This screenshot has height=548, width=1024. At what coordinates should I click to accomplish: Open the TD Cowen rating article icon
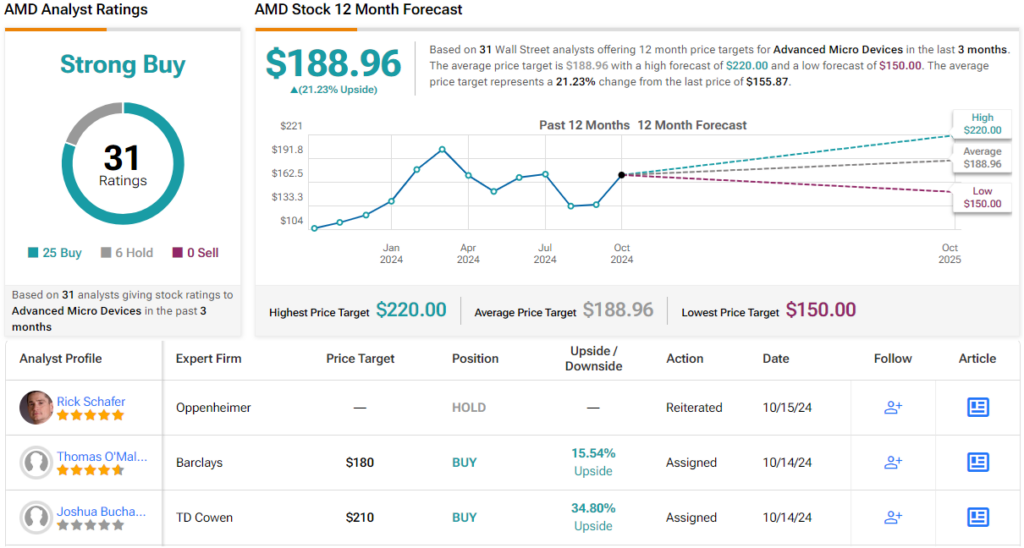tap(977, 517)
